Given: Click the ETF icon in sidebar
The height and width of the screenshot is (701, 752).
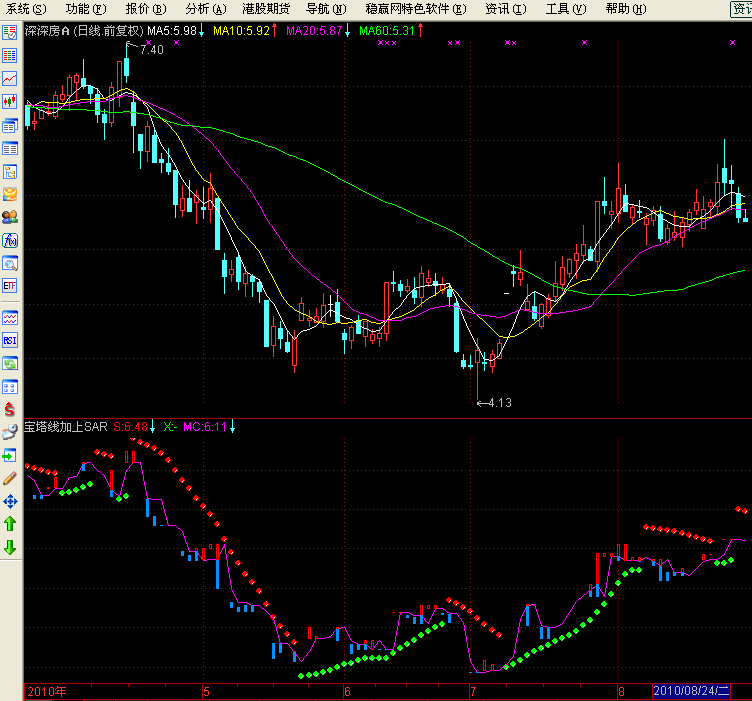Looking at the screenshot, I should click(10, 286).
